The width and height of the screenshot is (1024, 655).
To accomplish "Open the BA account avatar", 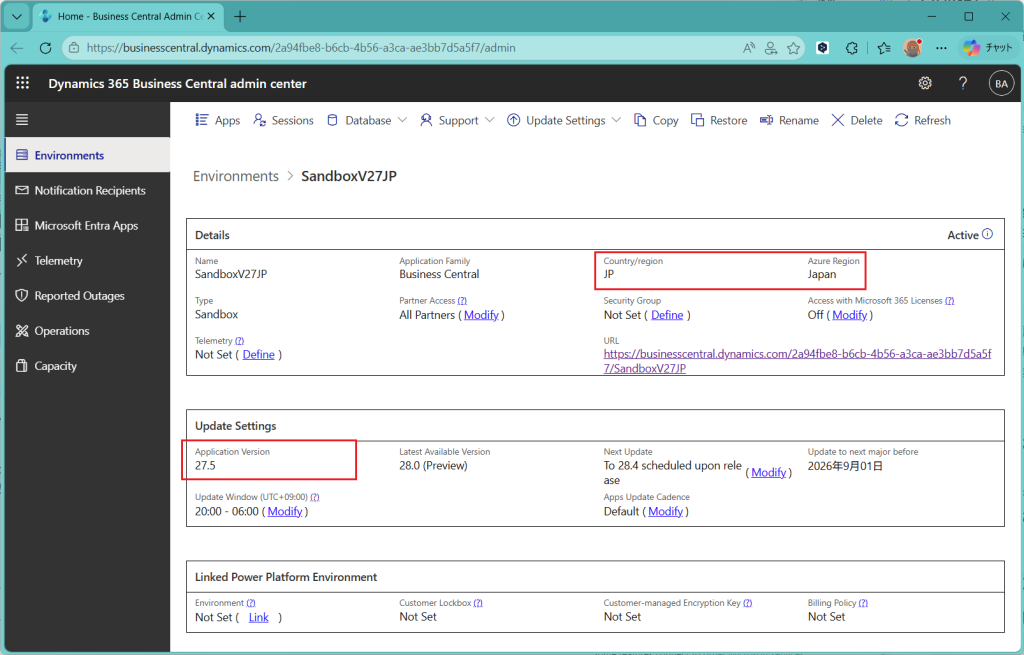I will [1000, 84].
